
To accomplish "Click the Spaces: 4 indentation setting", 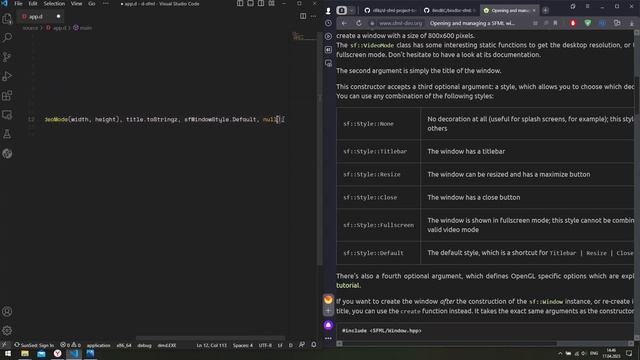I will click(x=243, y=345).
